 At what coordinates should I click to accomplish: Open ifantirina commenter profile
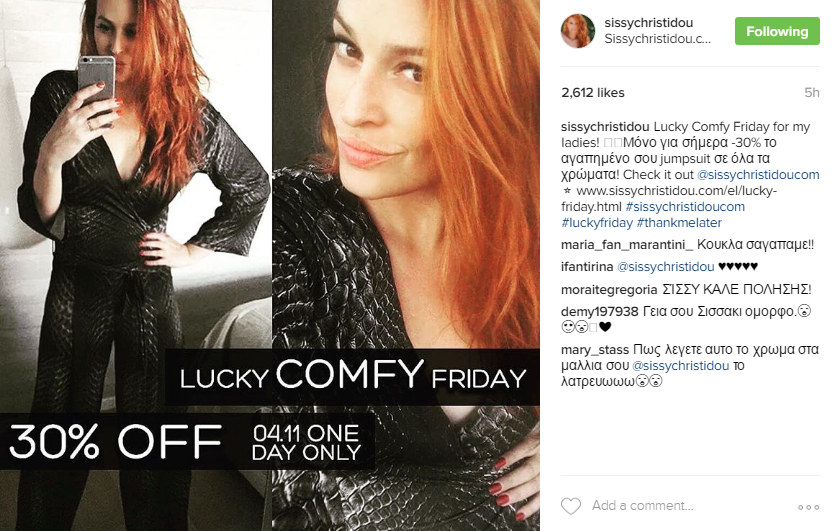(x=587, y=267)
